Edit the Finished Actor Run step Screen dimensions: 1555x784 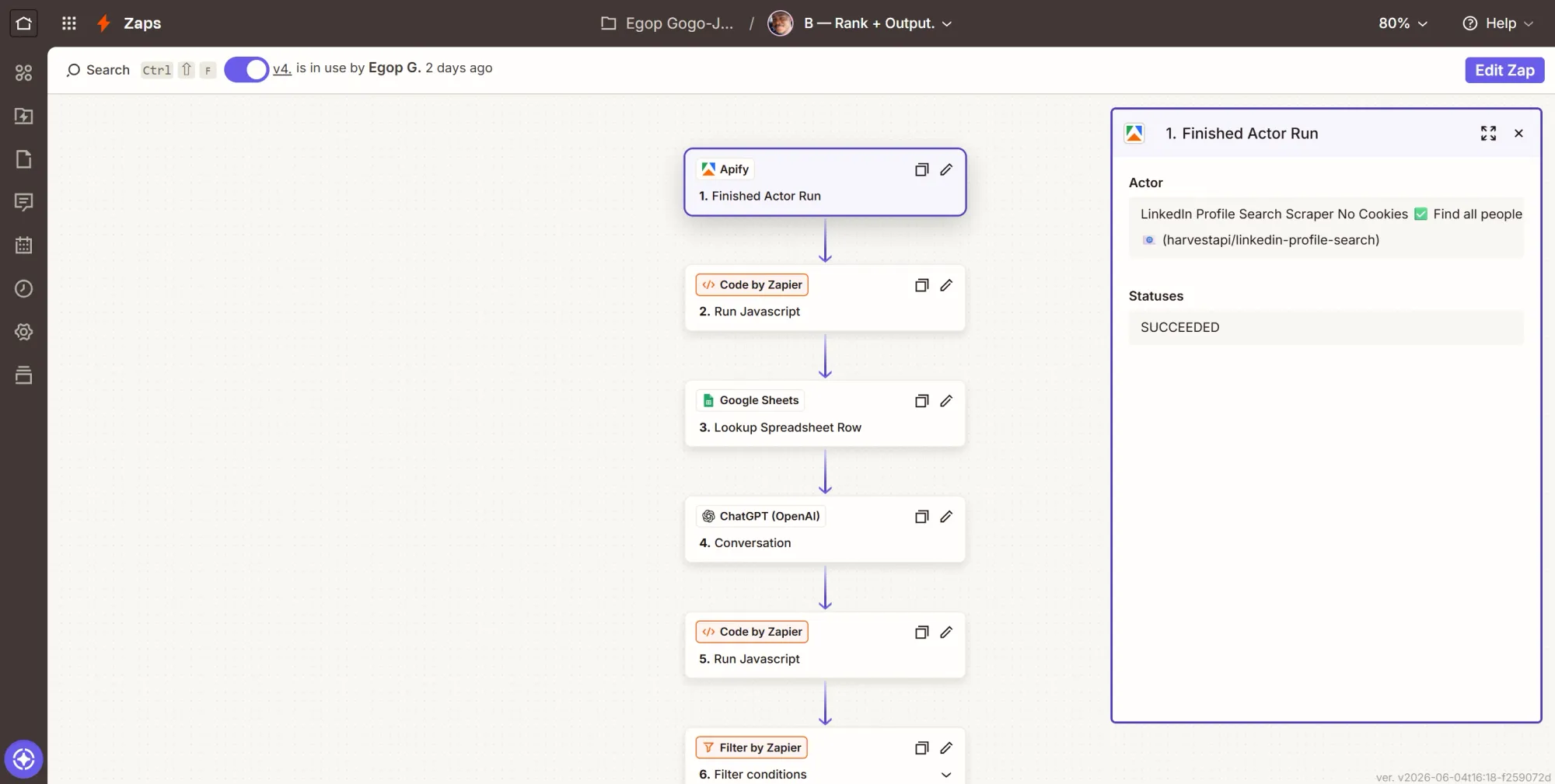(x=946, y=169)
